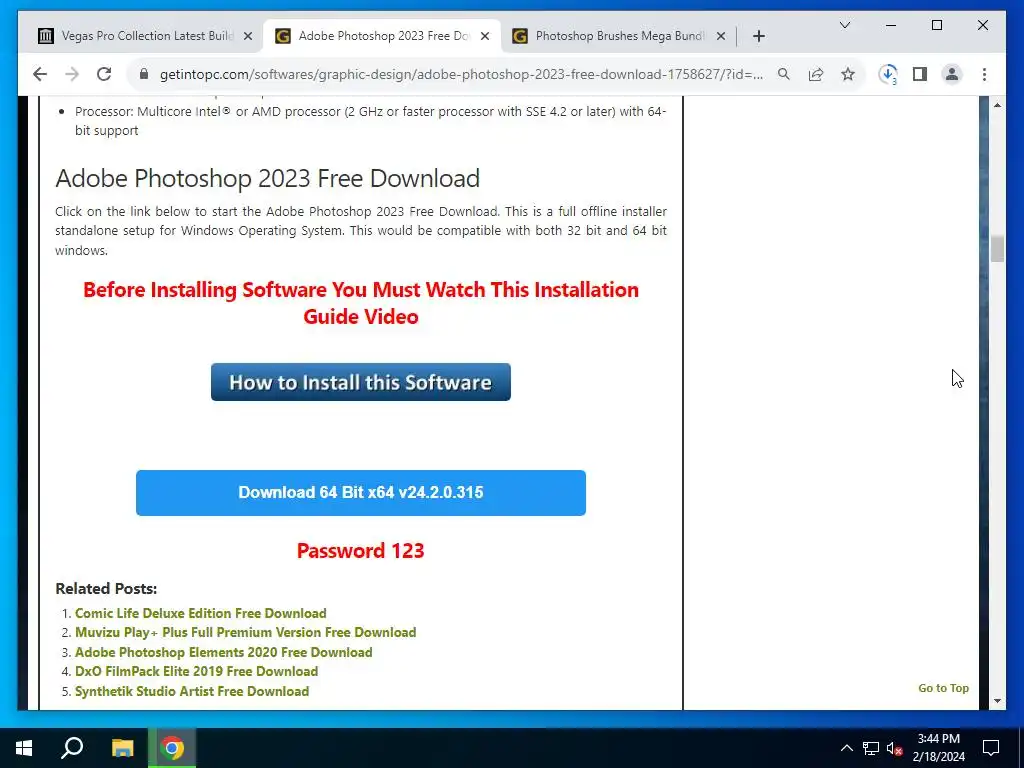Click Go to Top link

coord(943,688)
